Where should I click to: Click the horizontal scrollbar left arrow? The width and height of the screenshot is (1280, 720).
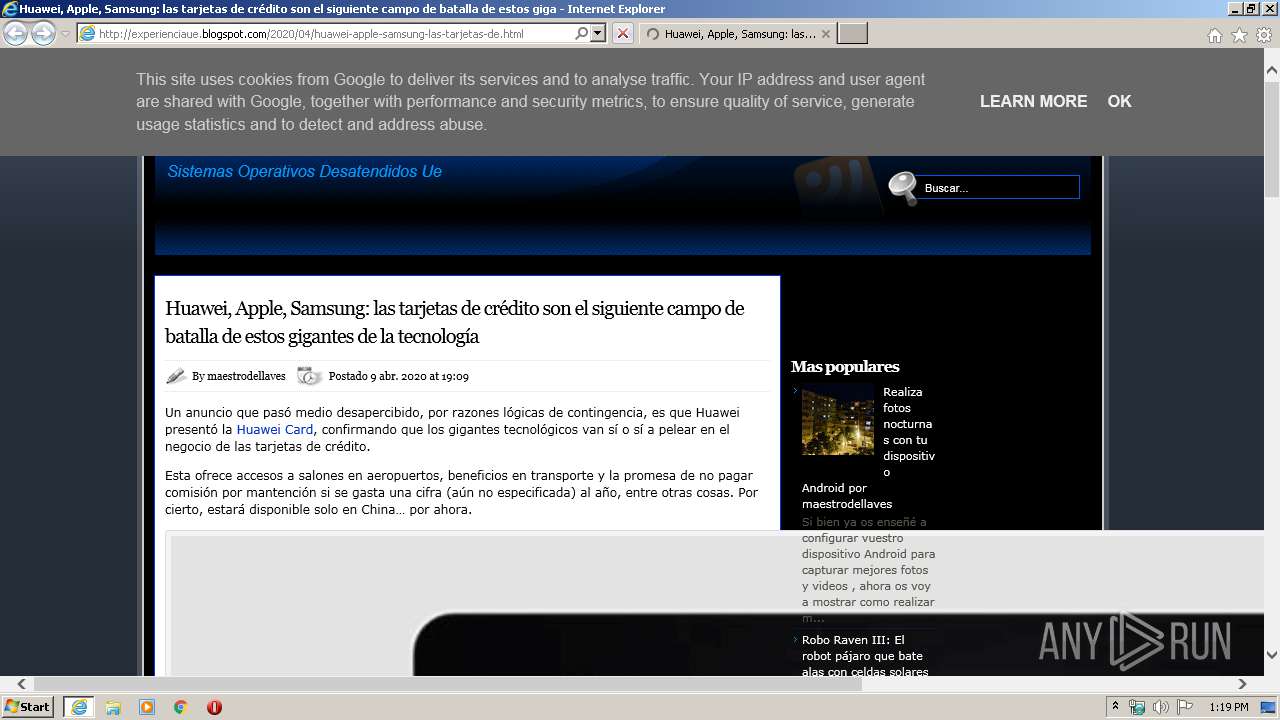click(x=23, y=684)
